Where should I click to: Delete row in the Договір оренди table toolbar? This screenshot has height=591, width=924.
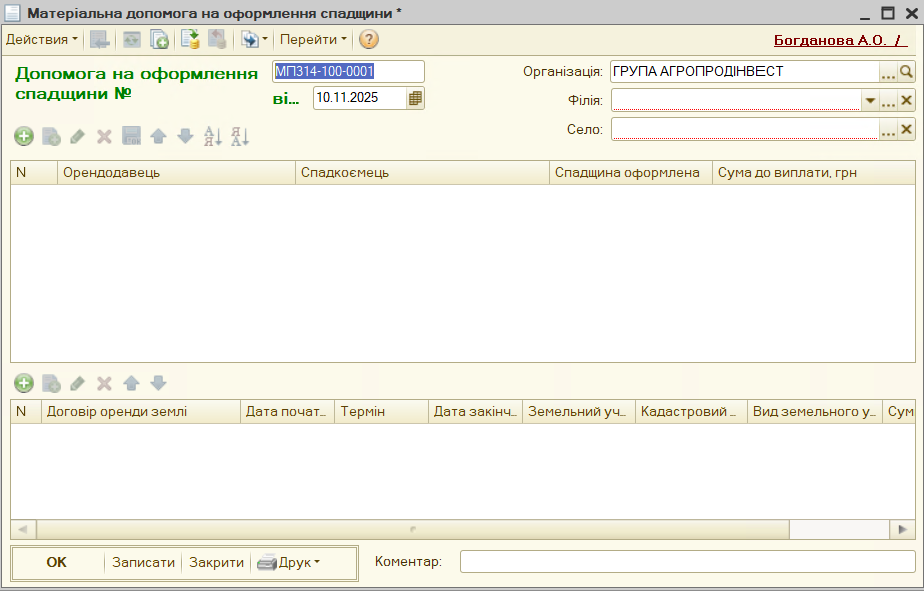point(104,384)
